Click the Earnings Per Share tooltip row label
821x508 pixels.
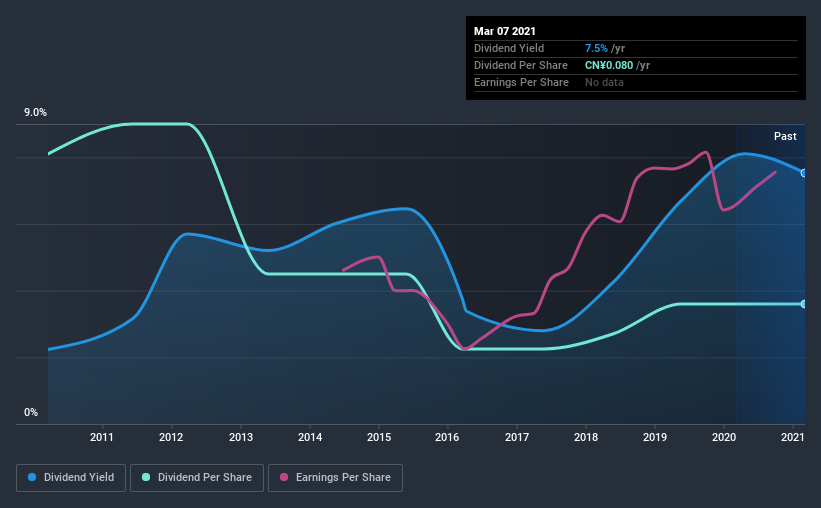(x=522, y=82)
